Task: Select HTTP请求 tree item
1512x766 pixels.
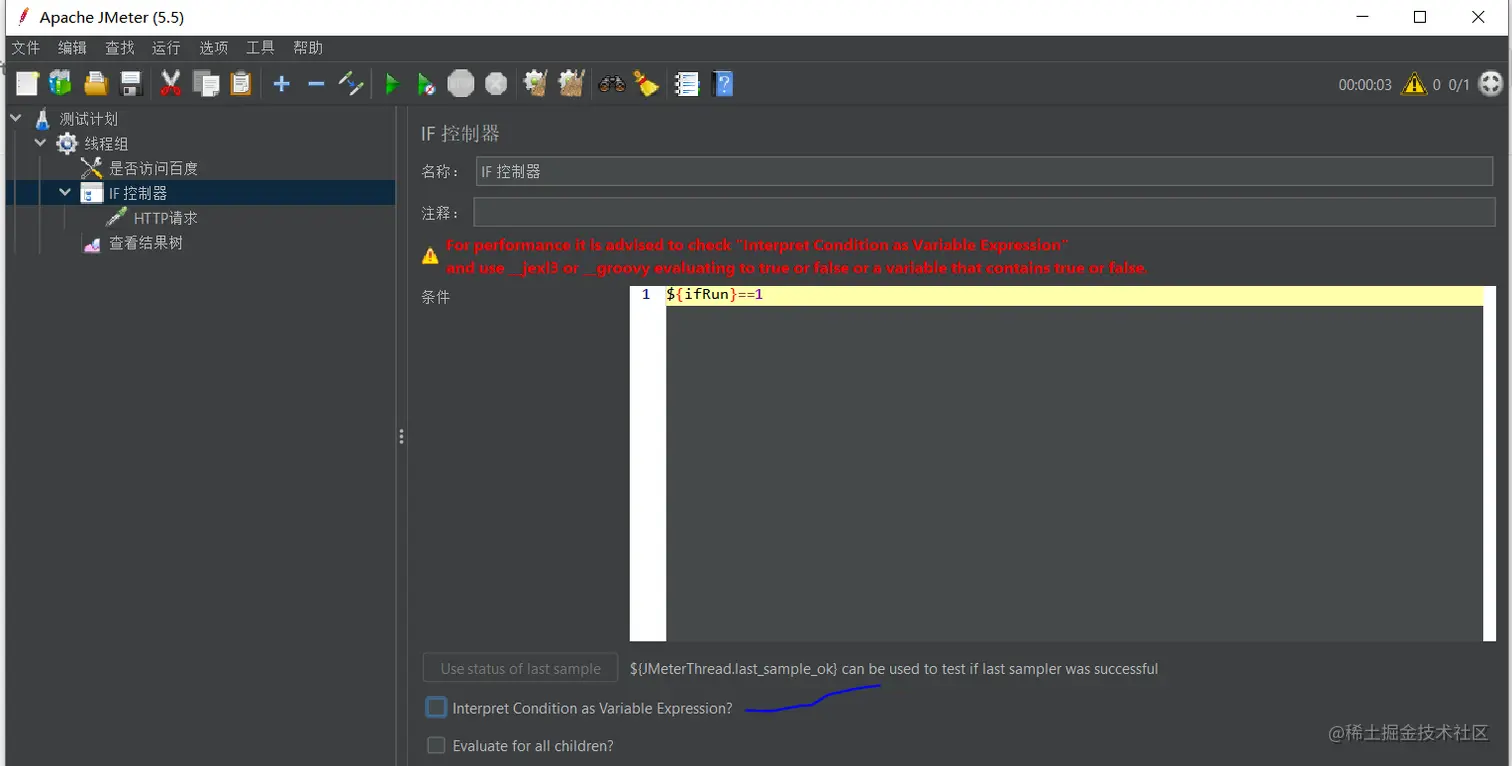Action: (166, 218)
